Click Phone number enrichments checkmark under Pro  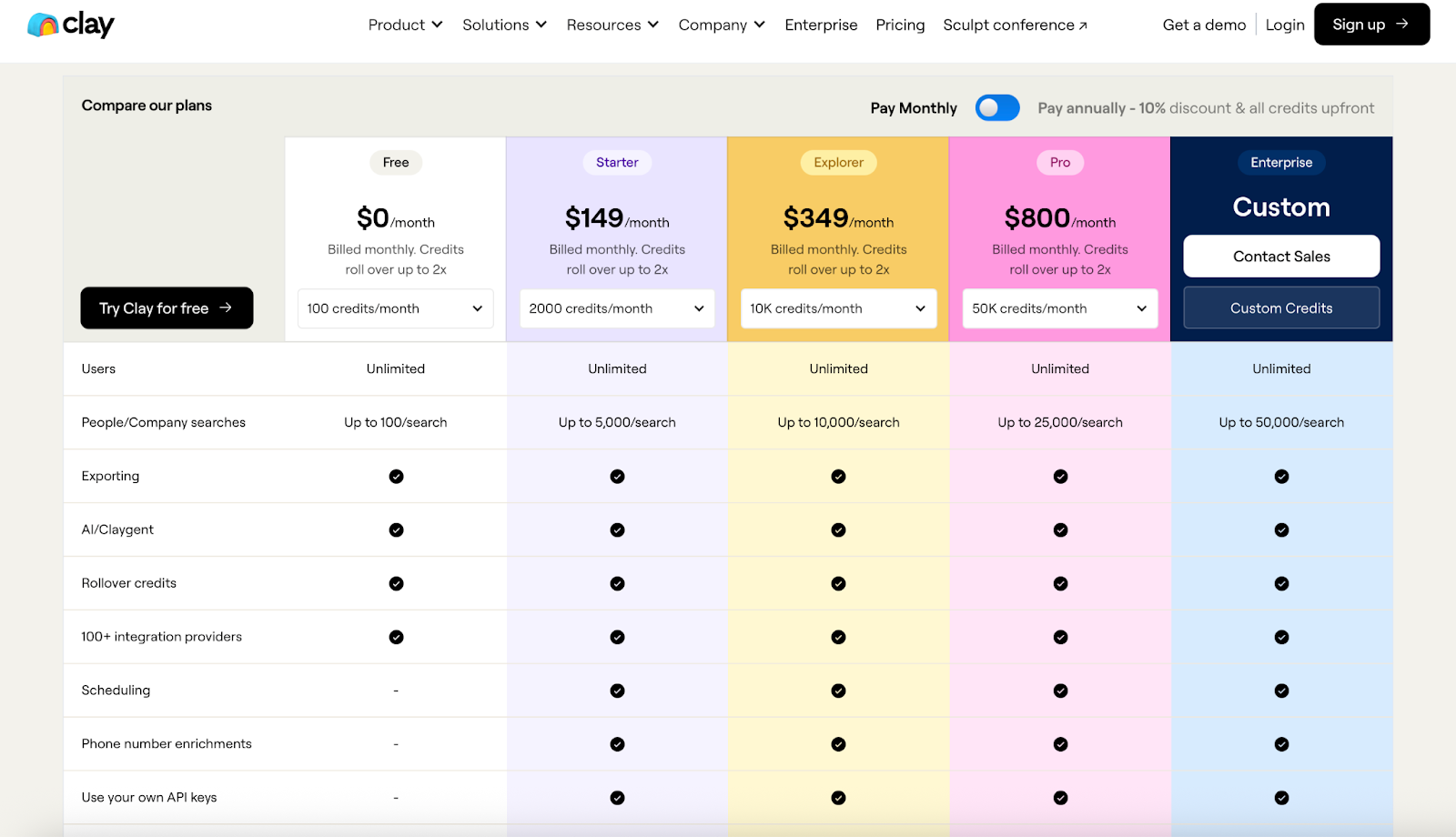(x=1060, y=744)
